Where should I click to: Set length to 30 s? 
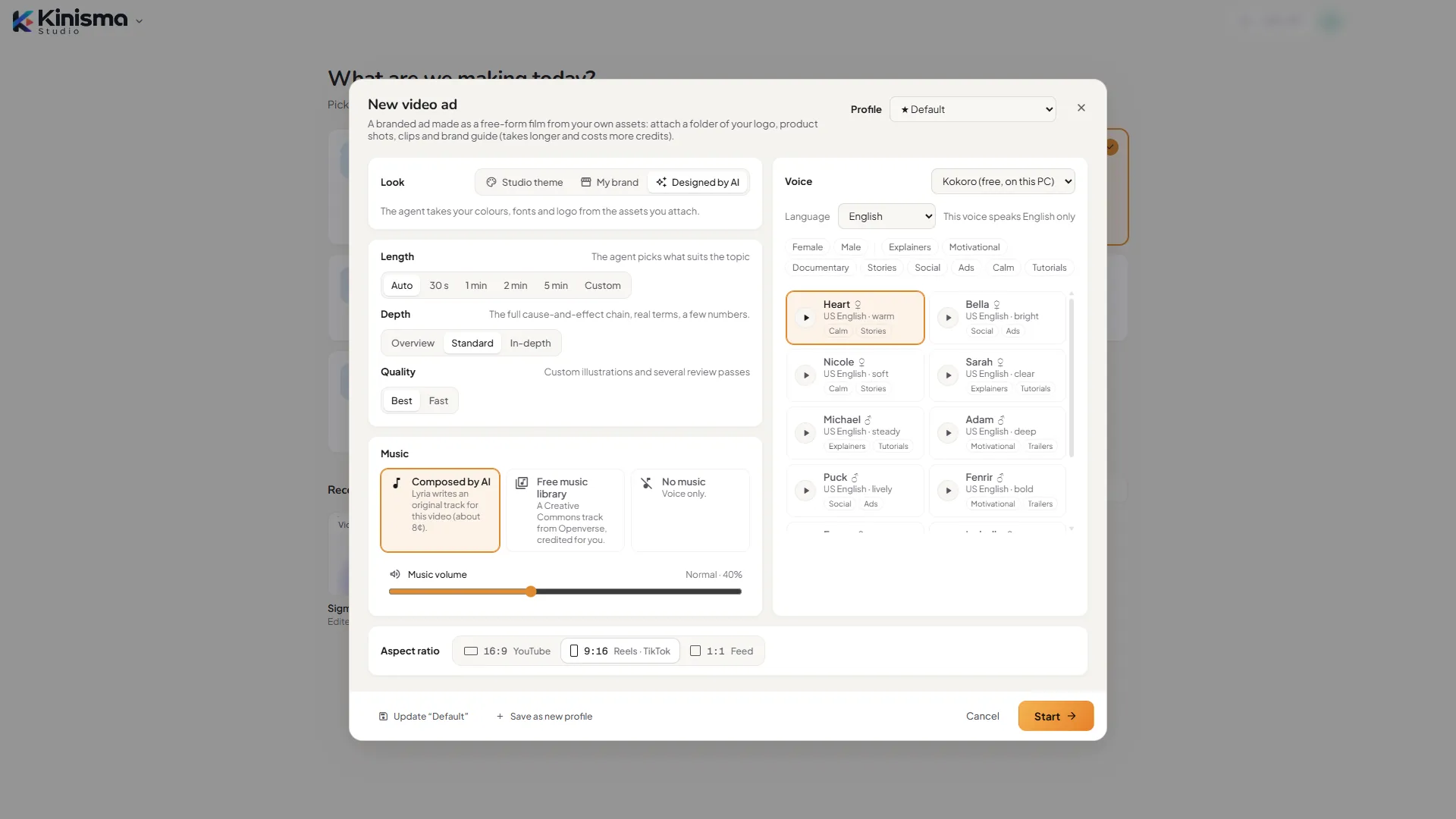[x=439, y=285]
